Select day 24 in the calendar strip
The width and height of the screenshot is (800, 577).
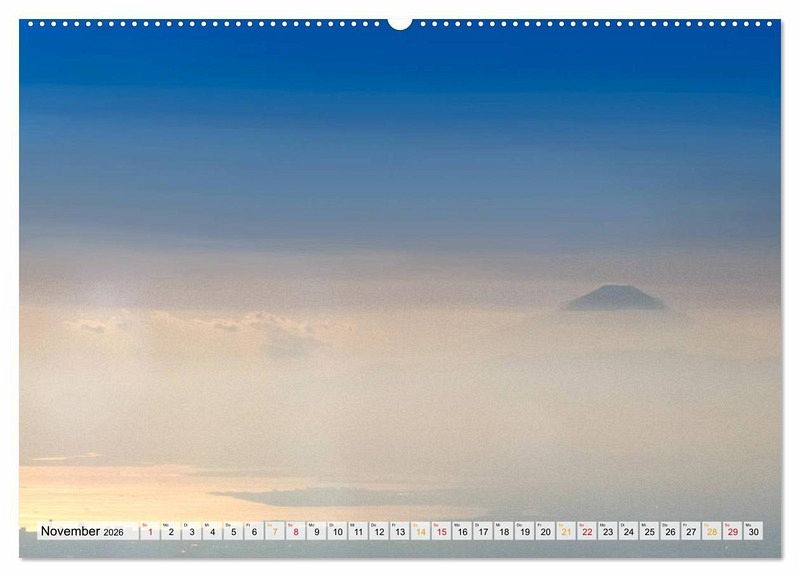629,531
